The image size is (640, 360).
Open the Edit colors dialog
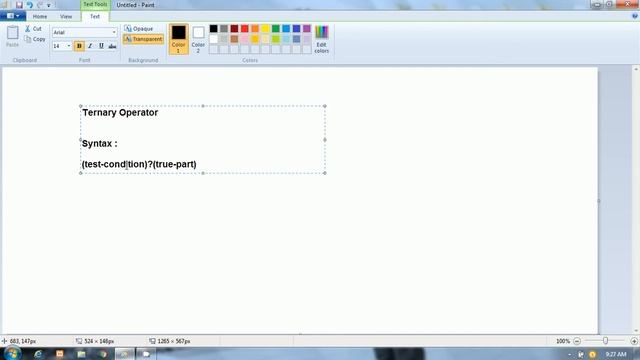click(x=321, y=39)
